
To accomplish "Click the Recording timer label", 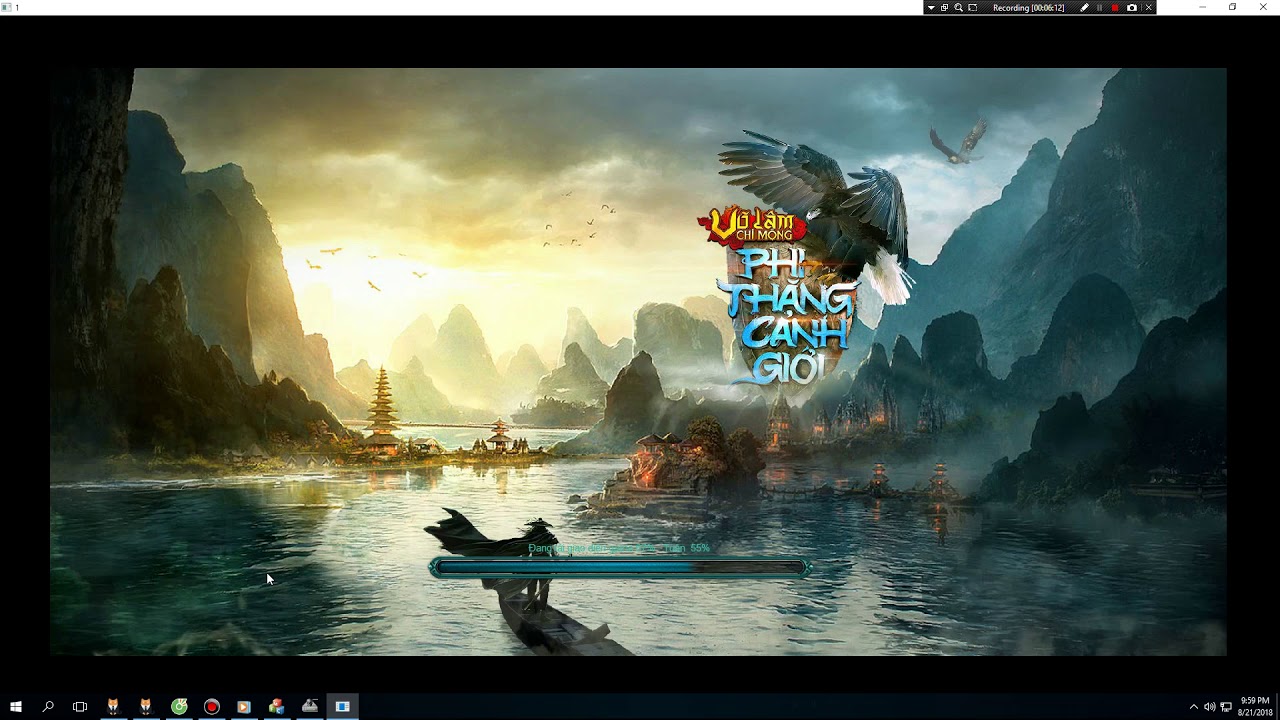I will pos(1028,7).
